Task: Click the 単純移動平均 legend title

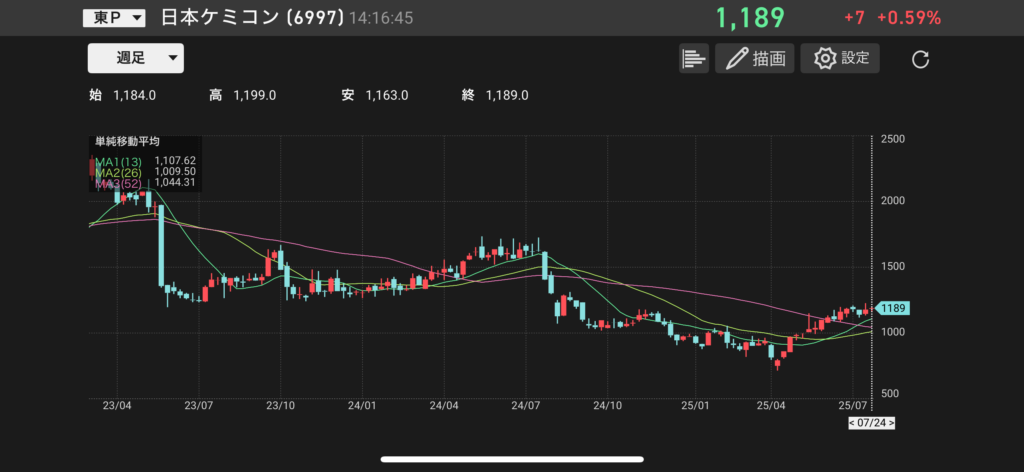Action: click(127, 141)
